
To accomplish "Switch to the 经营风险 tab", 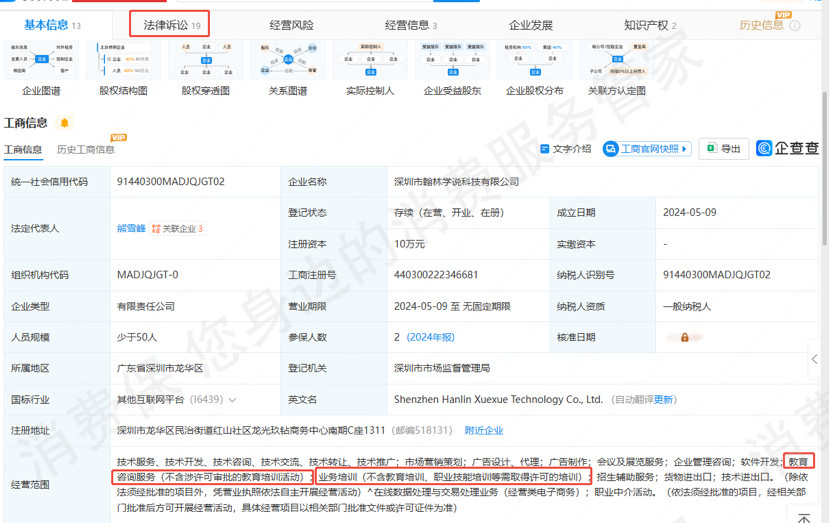I will pos(291,25).
